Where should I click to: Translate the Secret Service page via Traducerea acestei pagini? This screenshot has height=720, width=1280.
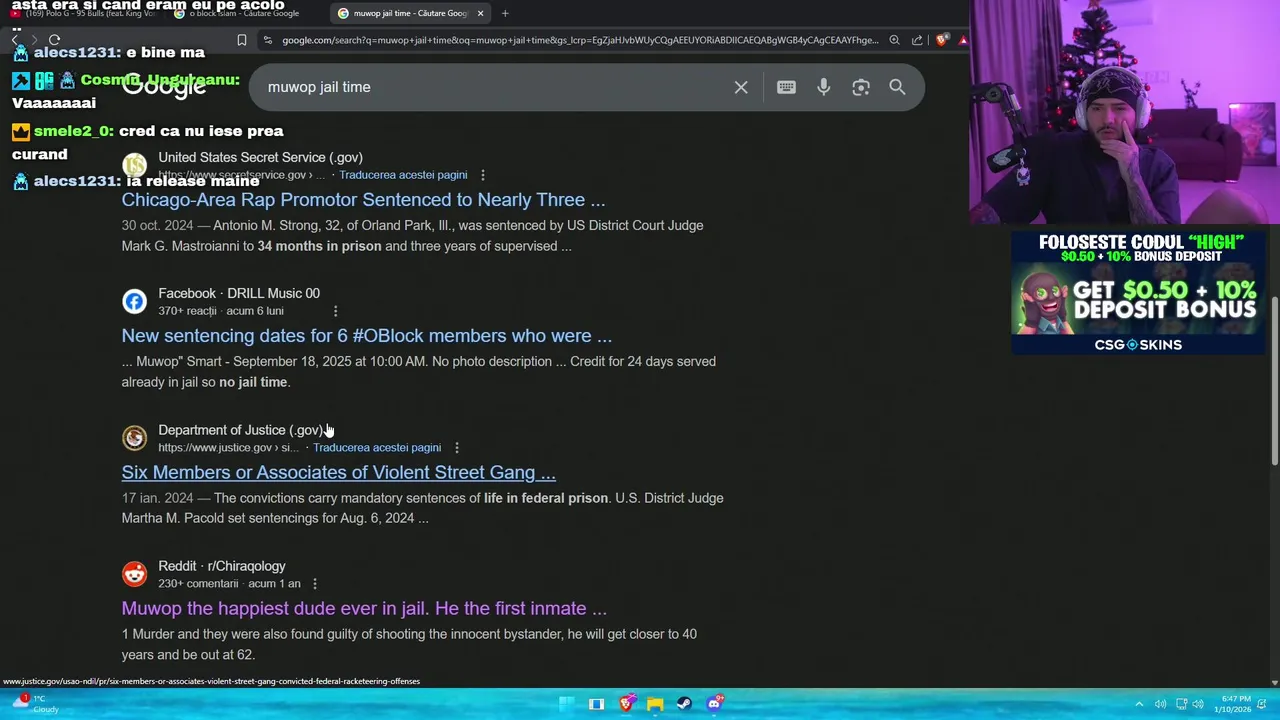pos(403,175)
